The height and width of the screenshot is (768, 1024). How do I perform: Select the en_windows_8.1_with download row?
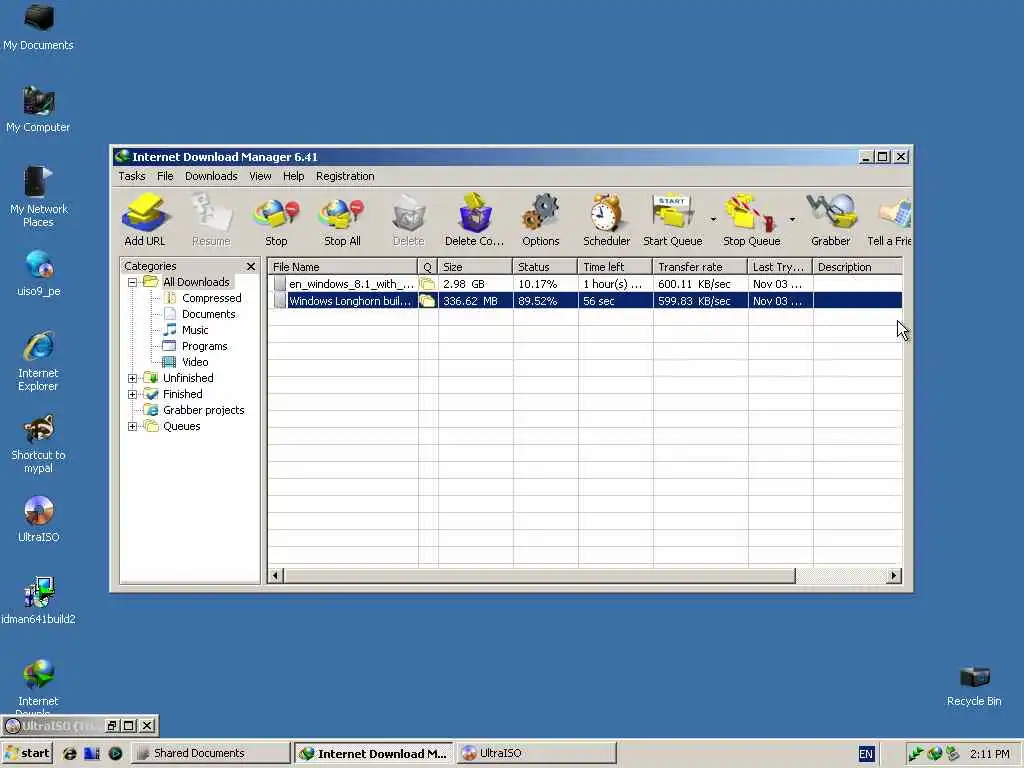click(x=585, y=284)
